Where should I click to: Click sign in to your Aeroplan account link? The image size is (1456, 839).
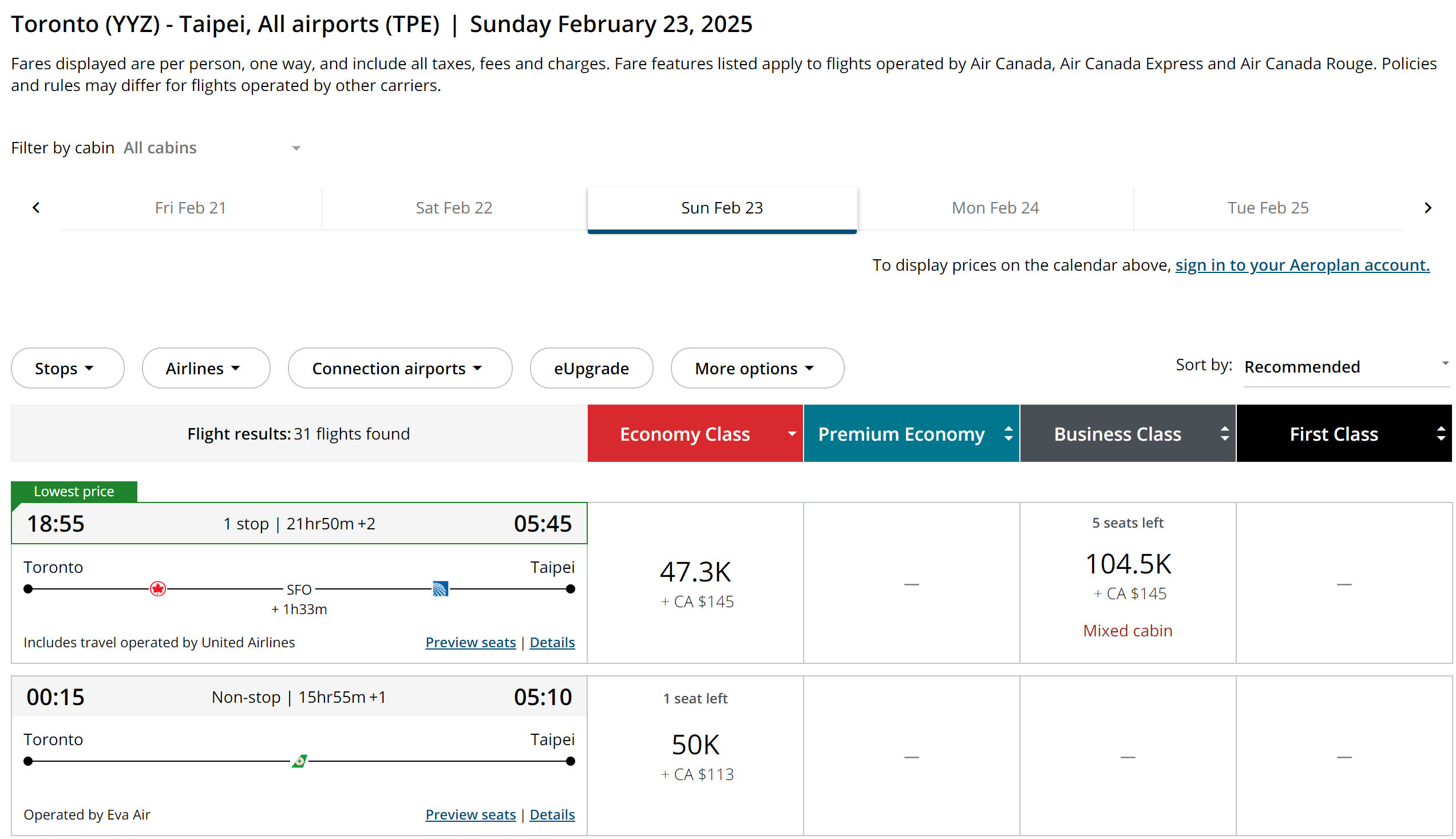[1302, 264]
